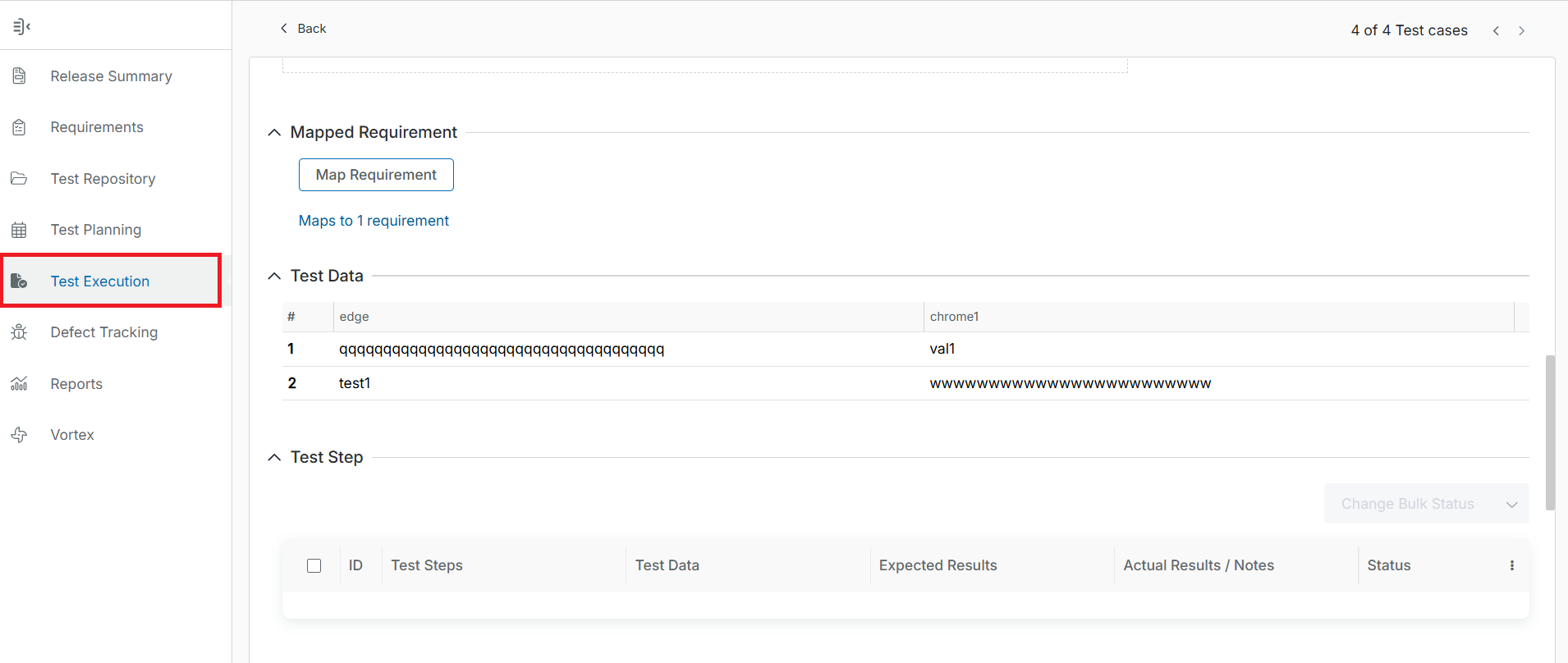Tick the select-all checkbox in Test Step table
Screen dimensions: 1568x663
pyautogui.click(x=314, y=565)
